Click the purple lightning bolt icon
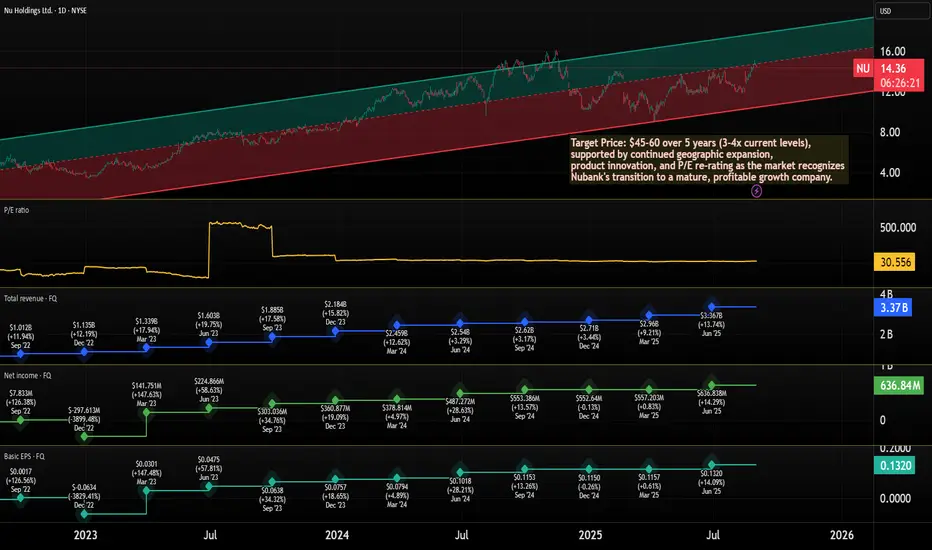The width and height of the screenshot is (932, 550). click(756, 191)
